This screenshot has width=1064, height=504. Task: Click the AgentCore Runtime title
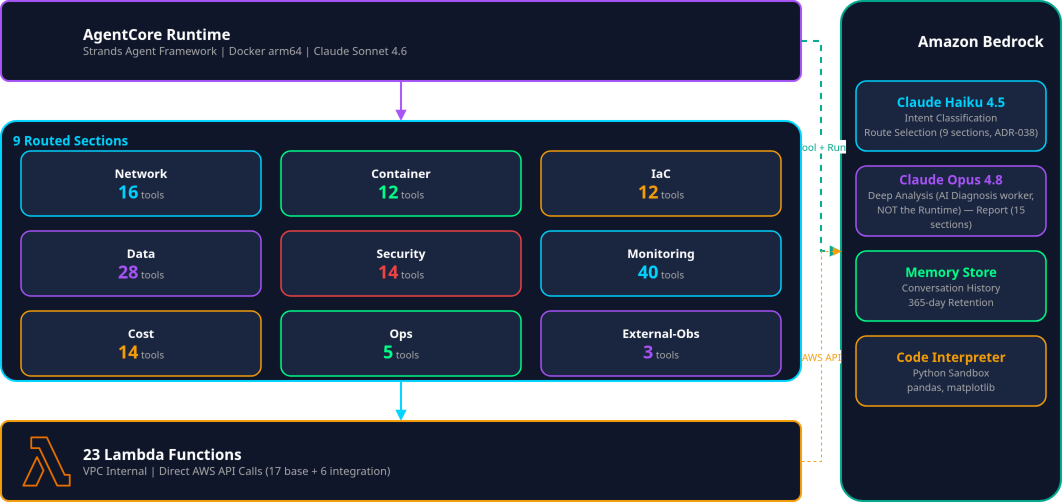click(x=157, y=35)
